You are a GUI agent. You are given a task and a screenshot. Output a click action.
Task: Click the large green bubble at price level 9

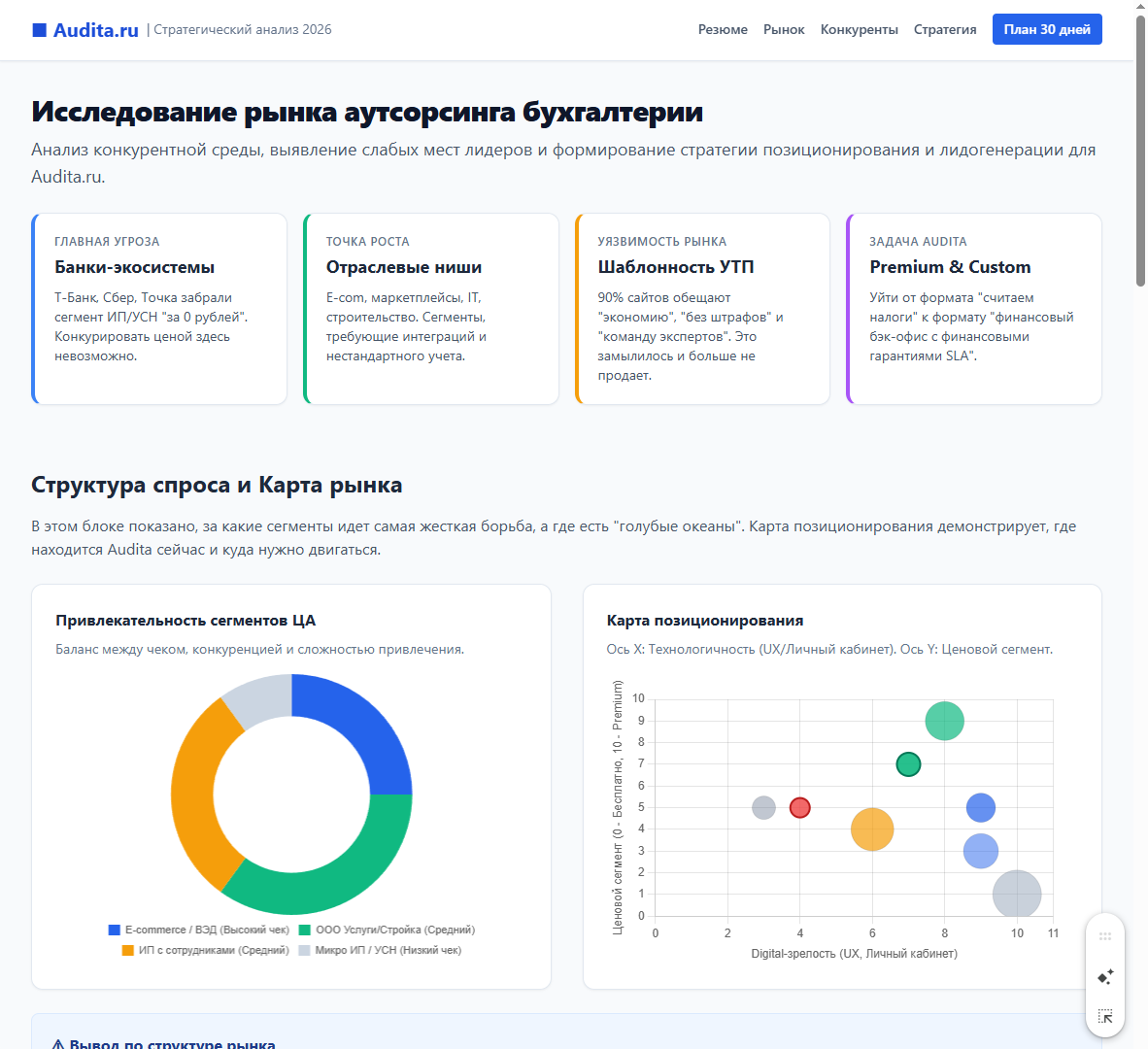(944, 721)
